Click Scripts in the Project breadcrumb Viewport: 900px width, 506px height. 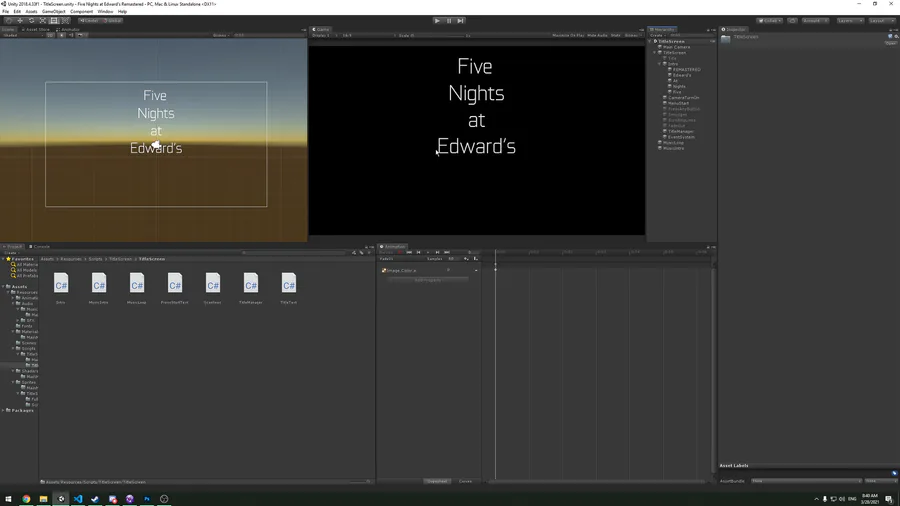(x=95, y=259)
